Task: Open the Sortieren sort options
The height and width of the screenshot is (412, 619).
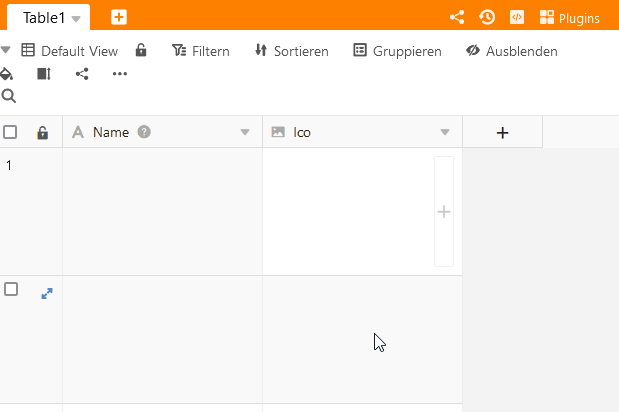Action: coord(291,51)
